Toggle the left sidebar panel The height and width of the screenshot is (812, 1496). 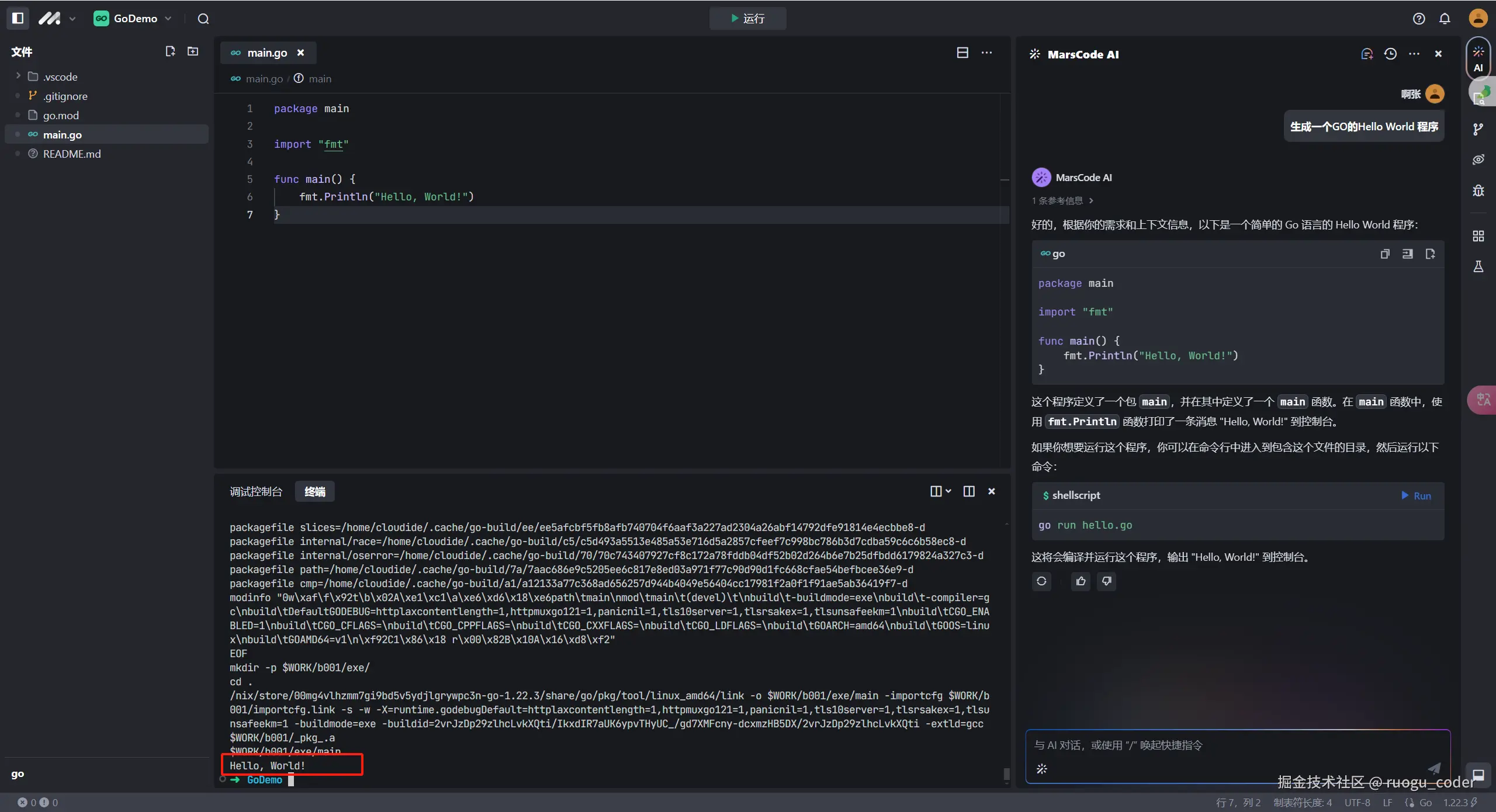point(18,18)
